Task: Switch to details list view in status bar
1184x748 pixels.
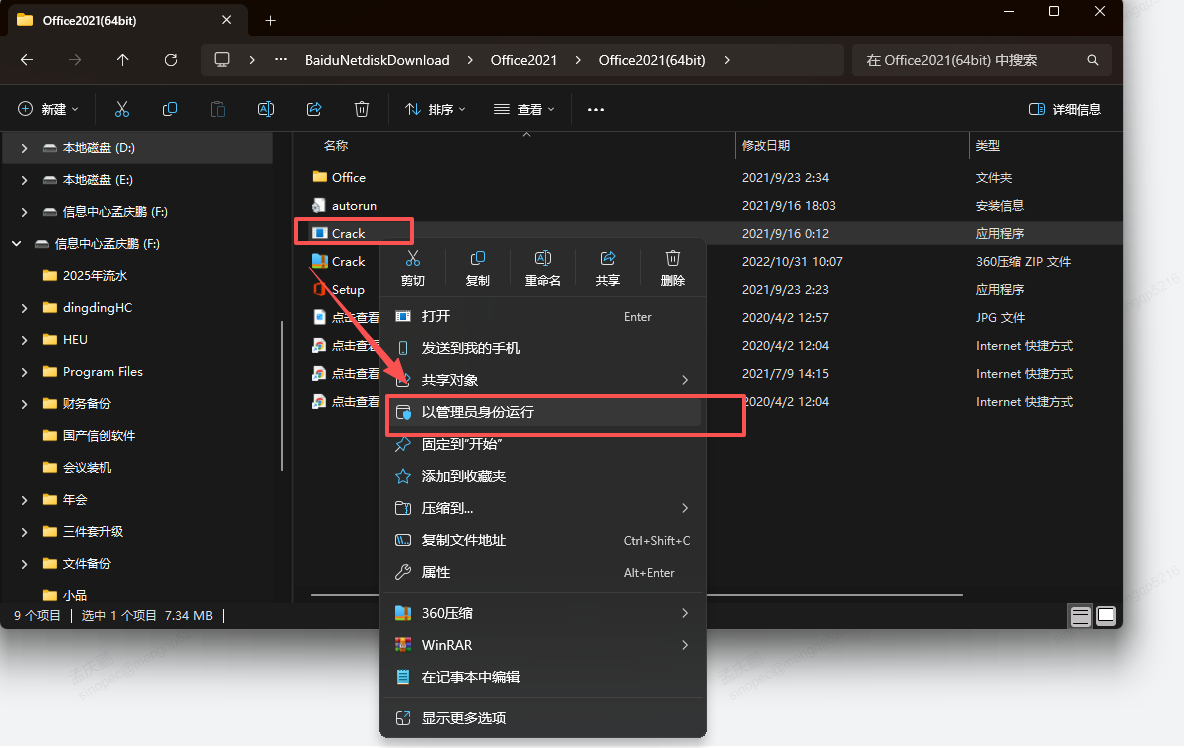Action: [x=1080, y=616]
